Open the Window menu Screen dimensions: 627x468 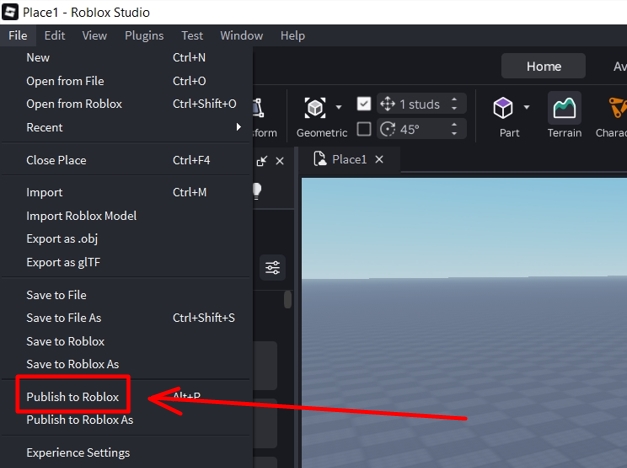[x=242, y=36]
